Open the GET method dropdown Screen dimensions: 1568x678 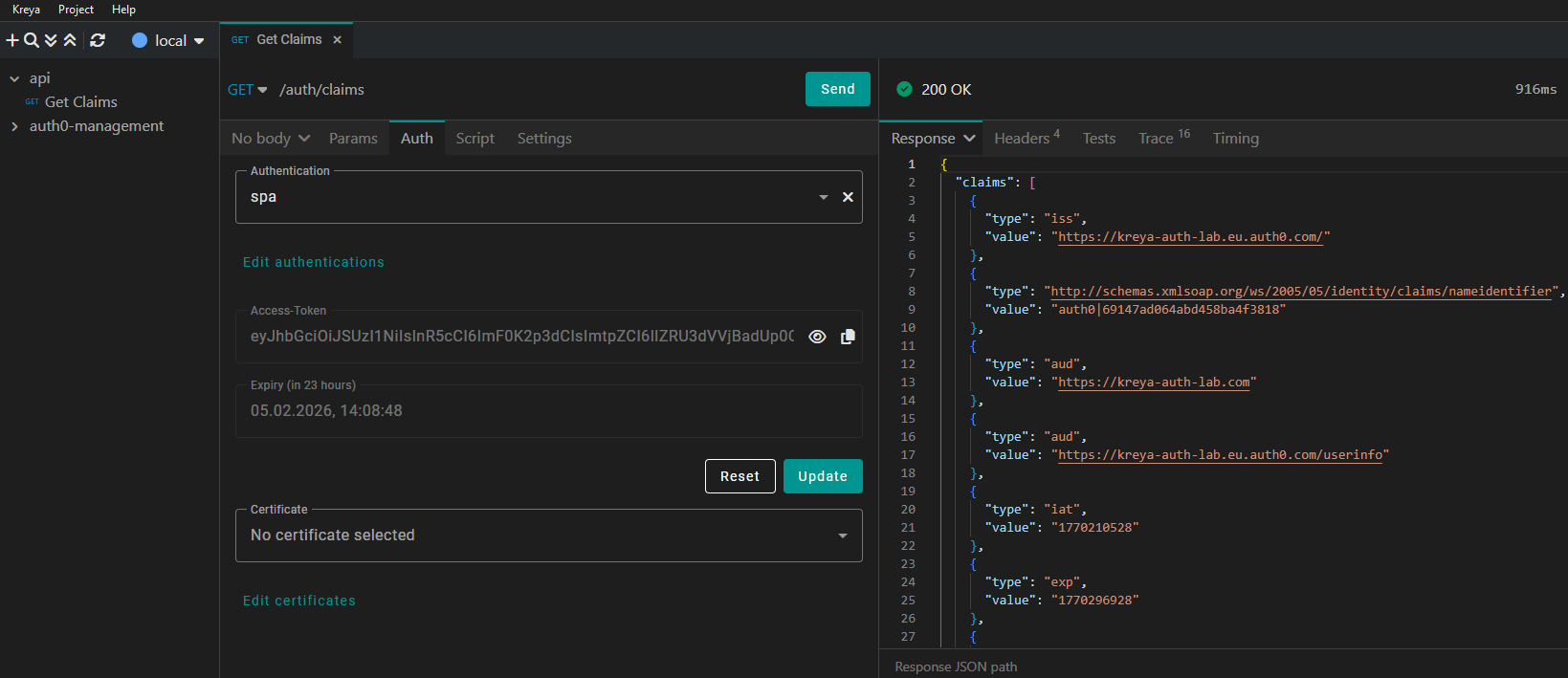point(247,90)
